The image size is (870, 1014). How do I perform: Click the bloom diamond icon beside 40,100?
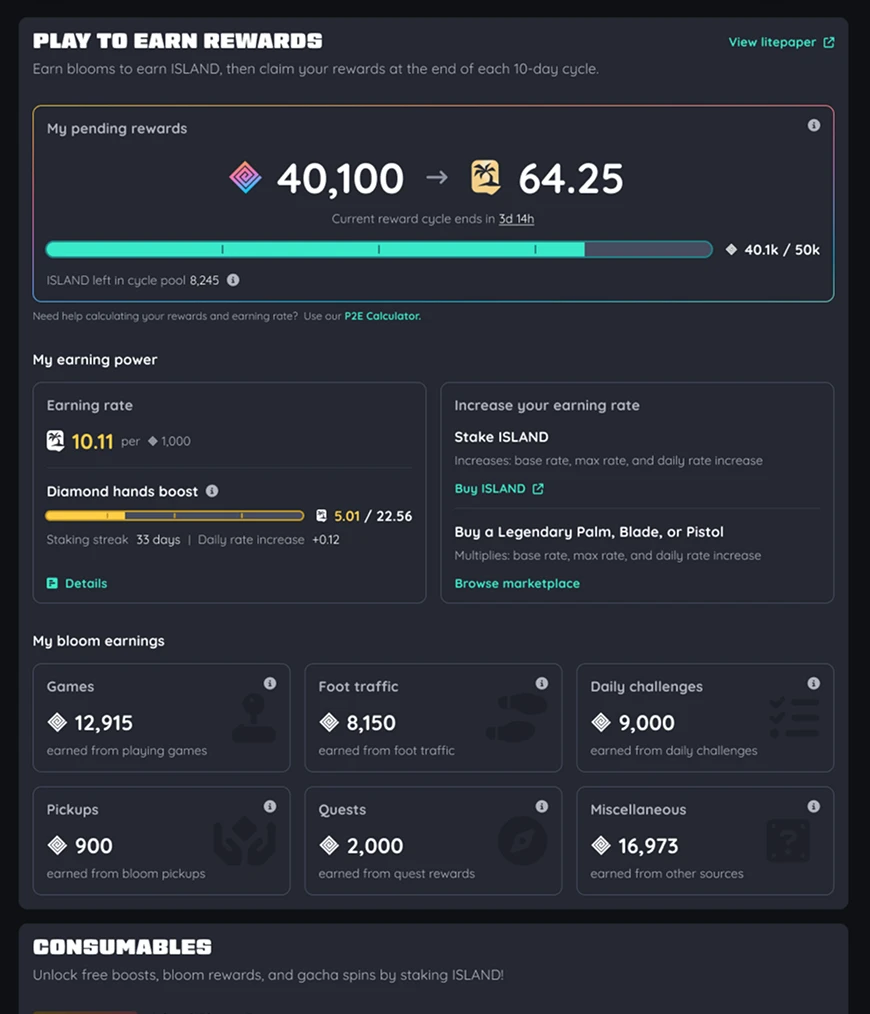coord(245,178)
